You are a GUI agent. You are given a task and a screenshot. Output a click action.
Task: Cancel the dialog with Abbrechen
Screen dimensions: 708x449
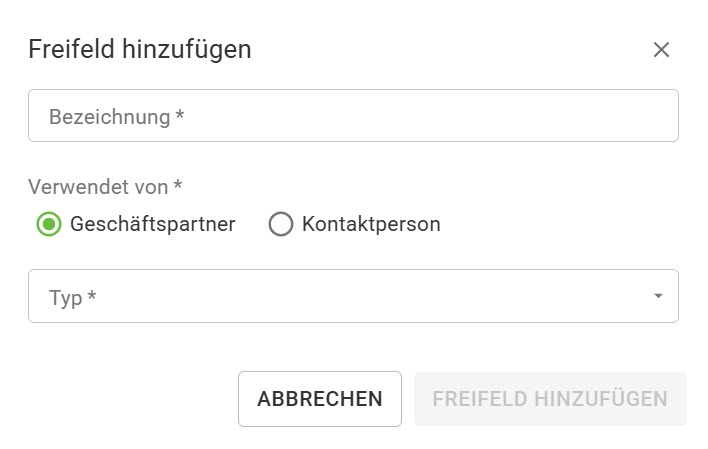(319, 399)
